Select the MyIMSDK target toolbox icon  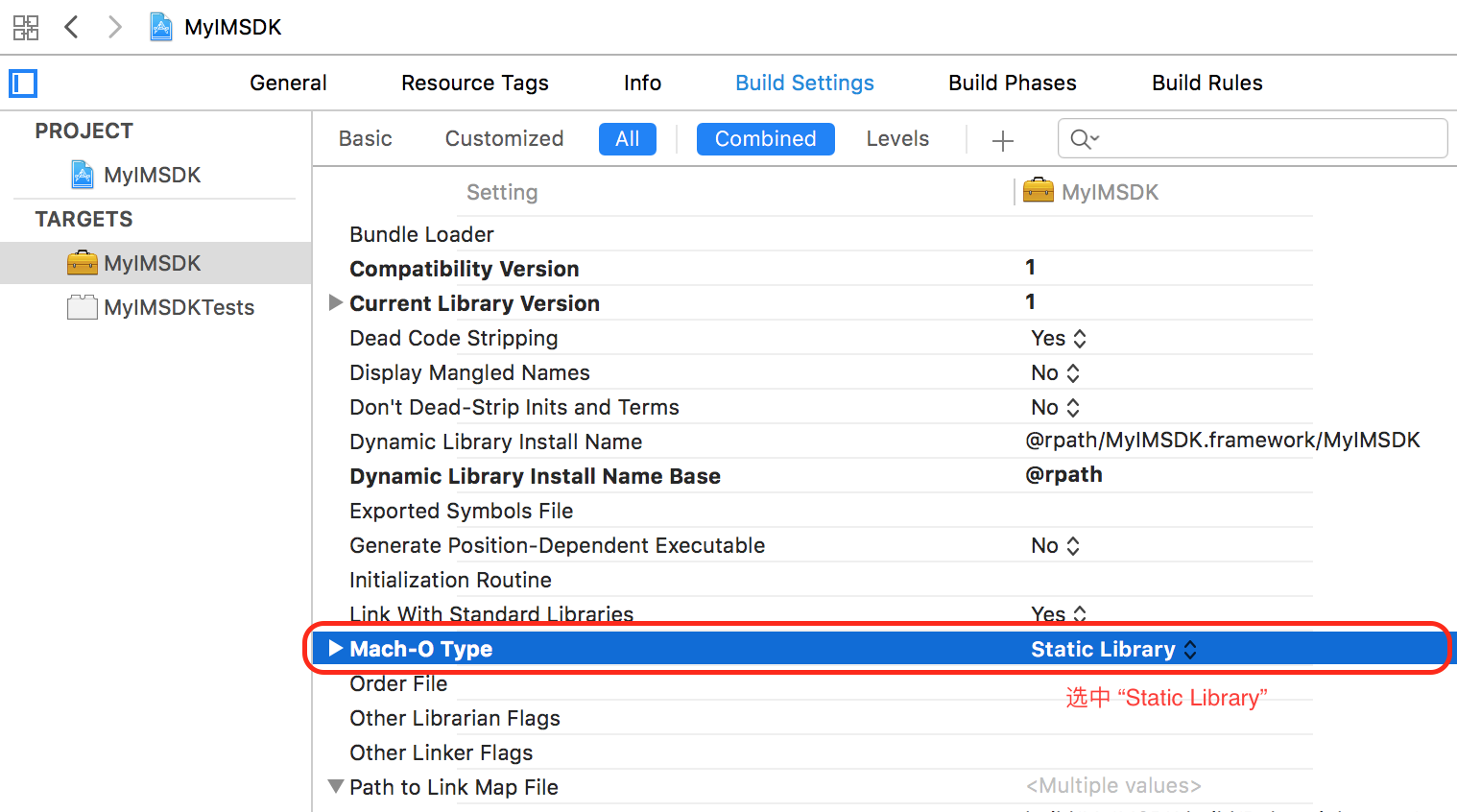tap(83, 263)
